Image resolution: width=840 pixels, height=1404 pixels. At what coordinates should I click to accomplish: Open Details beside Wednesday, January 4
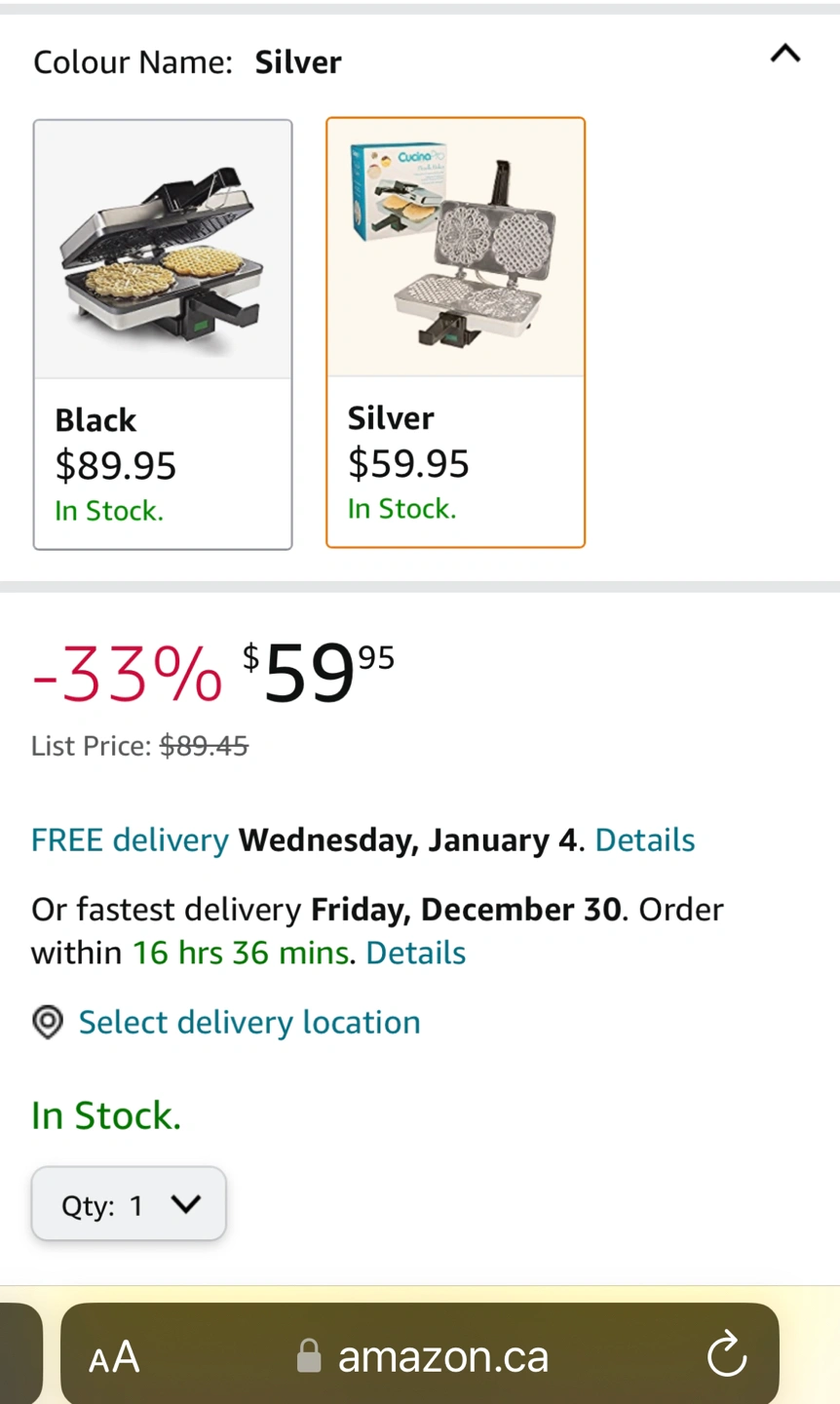[644, 839]
